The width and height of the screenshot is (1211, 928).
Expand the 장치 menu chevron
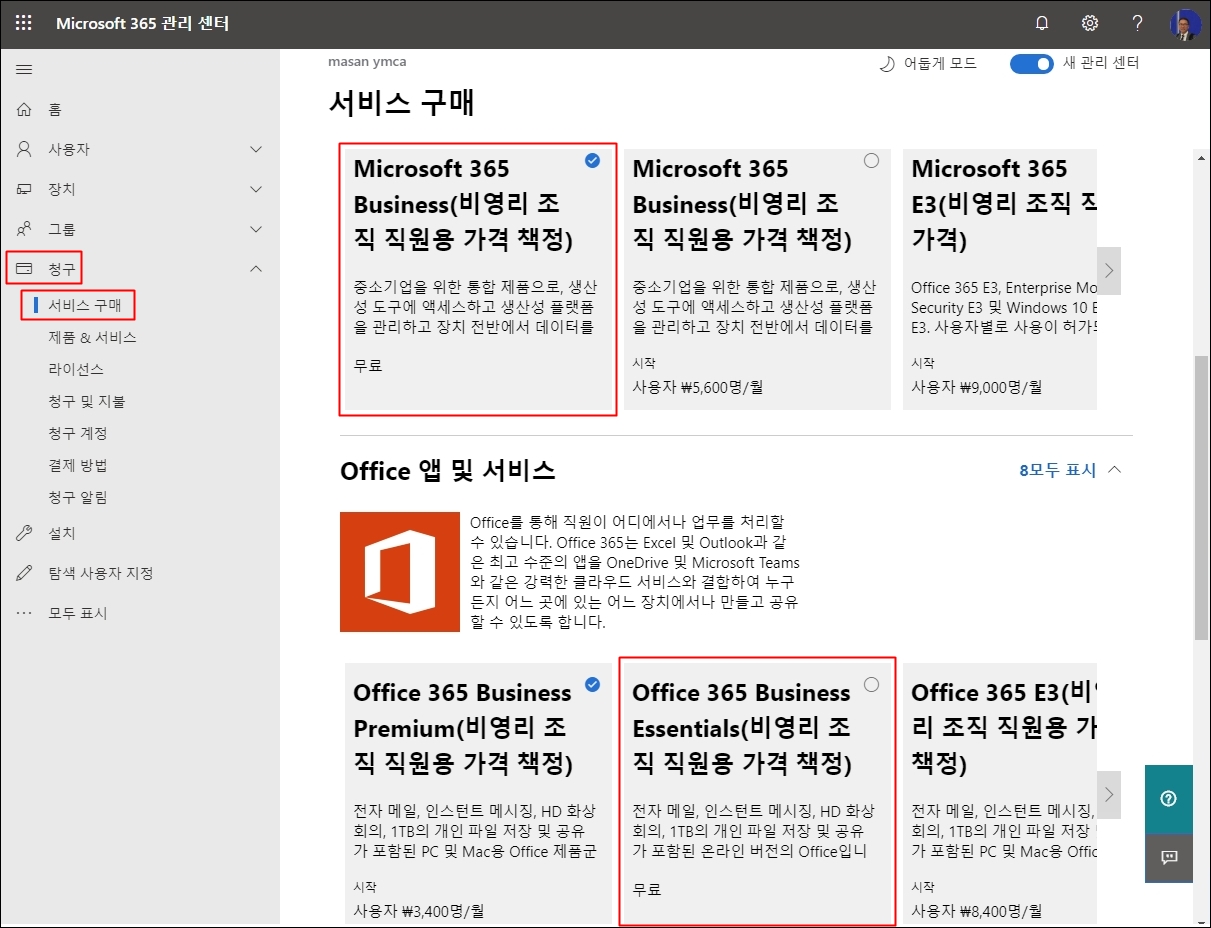(x=256, y=189)
